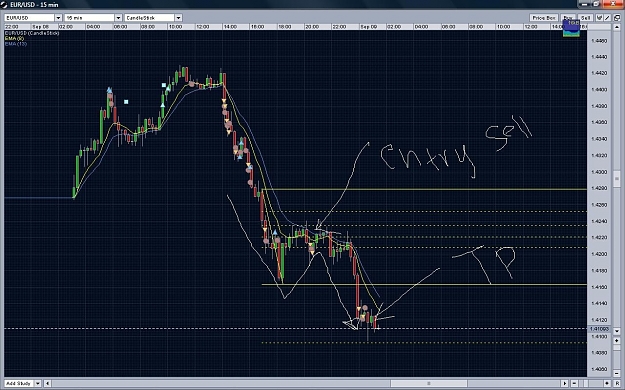The width and height of the screenshot is (625, 390).
Task: Click the application icon in the title bar
Action: click(4, 4)
